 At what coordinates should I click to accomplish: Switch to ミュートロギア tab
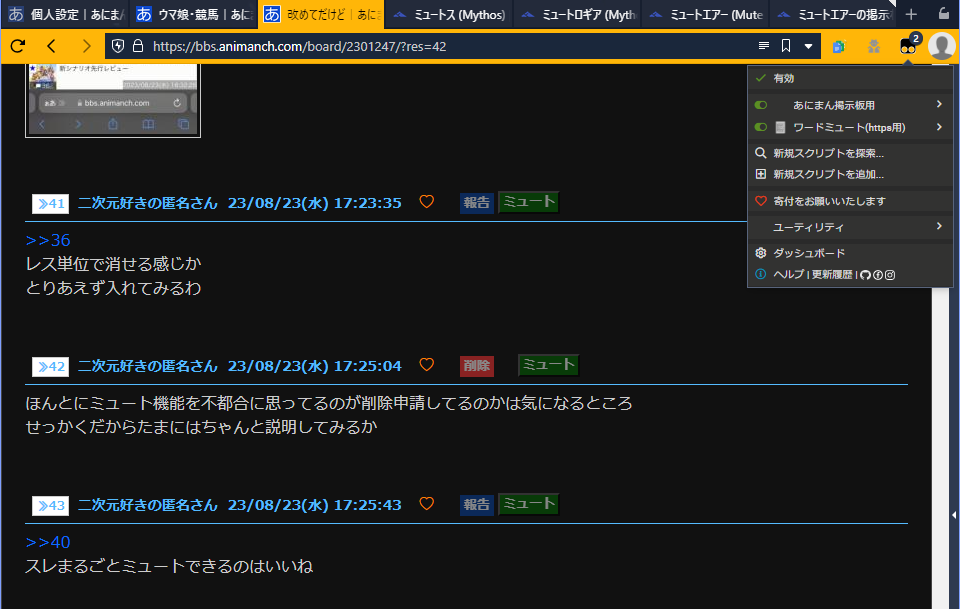[x=577, y=14]
